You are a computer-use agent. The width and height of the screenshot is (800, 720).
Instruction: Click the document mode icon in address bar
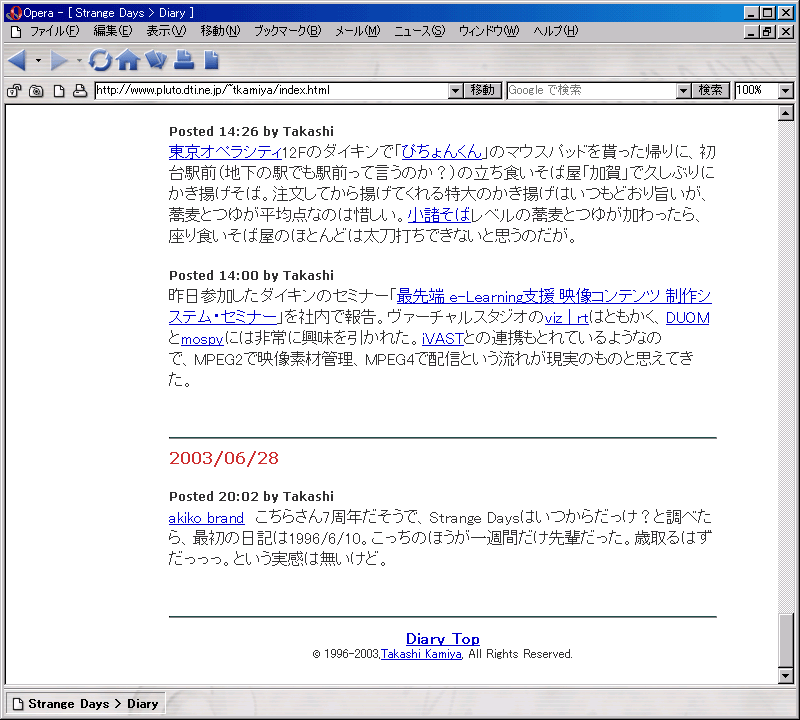tap(59, 91)
